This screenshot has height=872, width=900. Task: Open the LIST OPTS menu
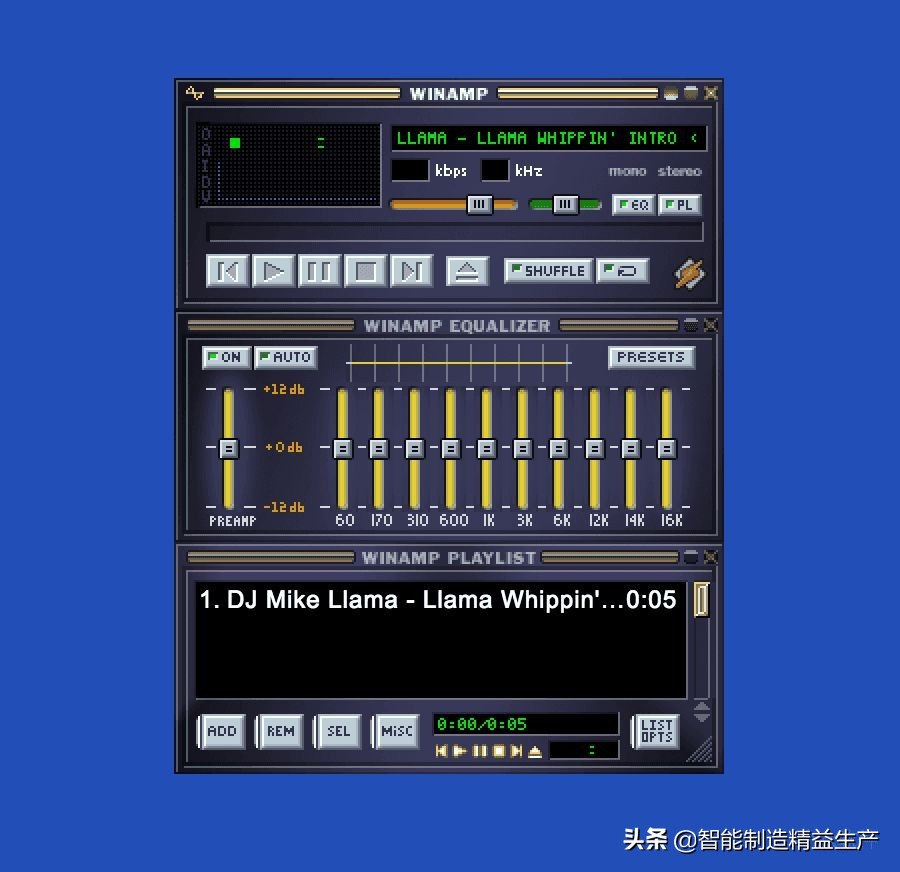point(656,731)
